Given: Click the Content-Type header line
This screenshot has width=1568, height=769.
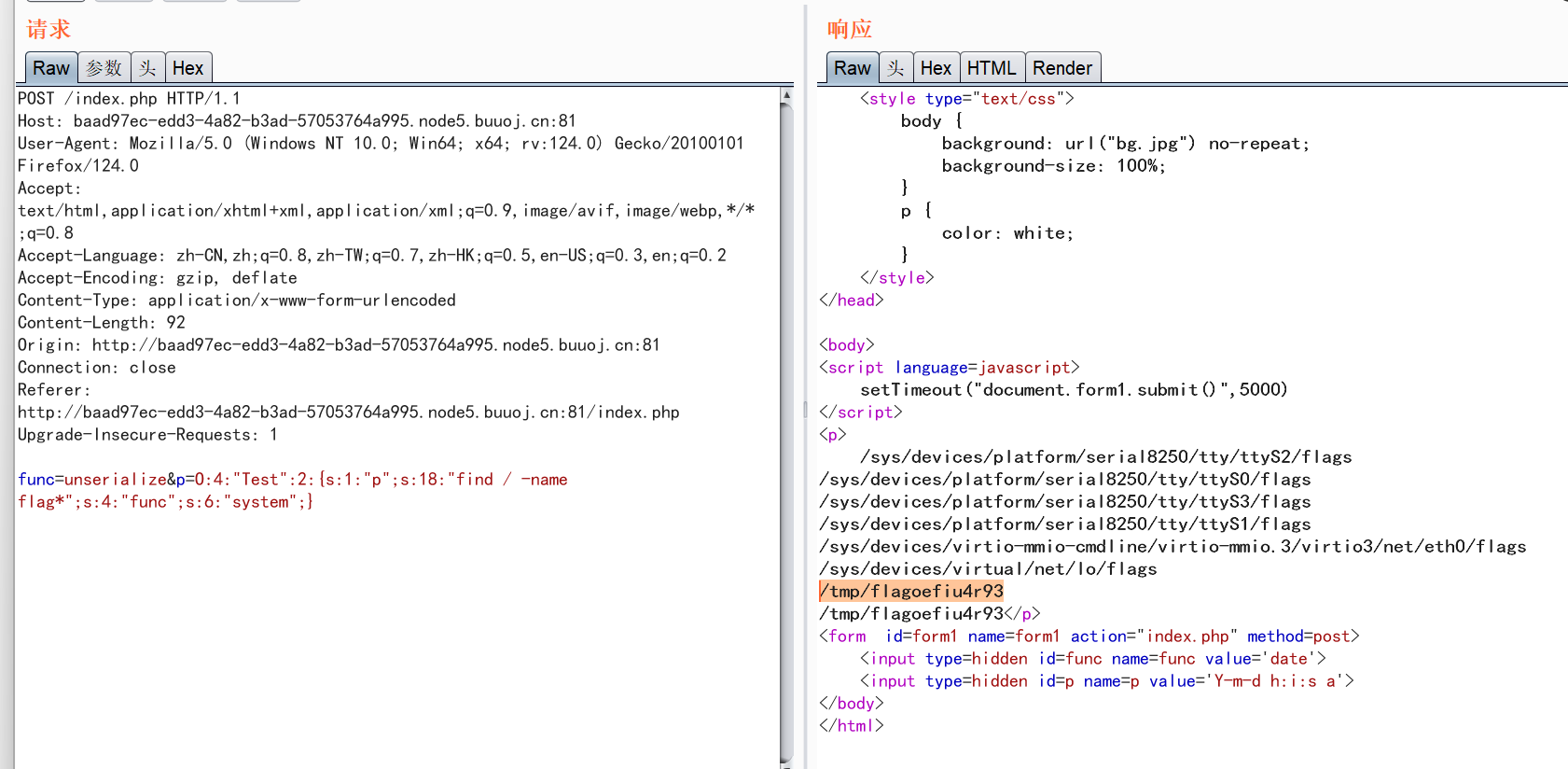Looking at the screenshot, I should [x=237, y=300].
